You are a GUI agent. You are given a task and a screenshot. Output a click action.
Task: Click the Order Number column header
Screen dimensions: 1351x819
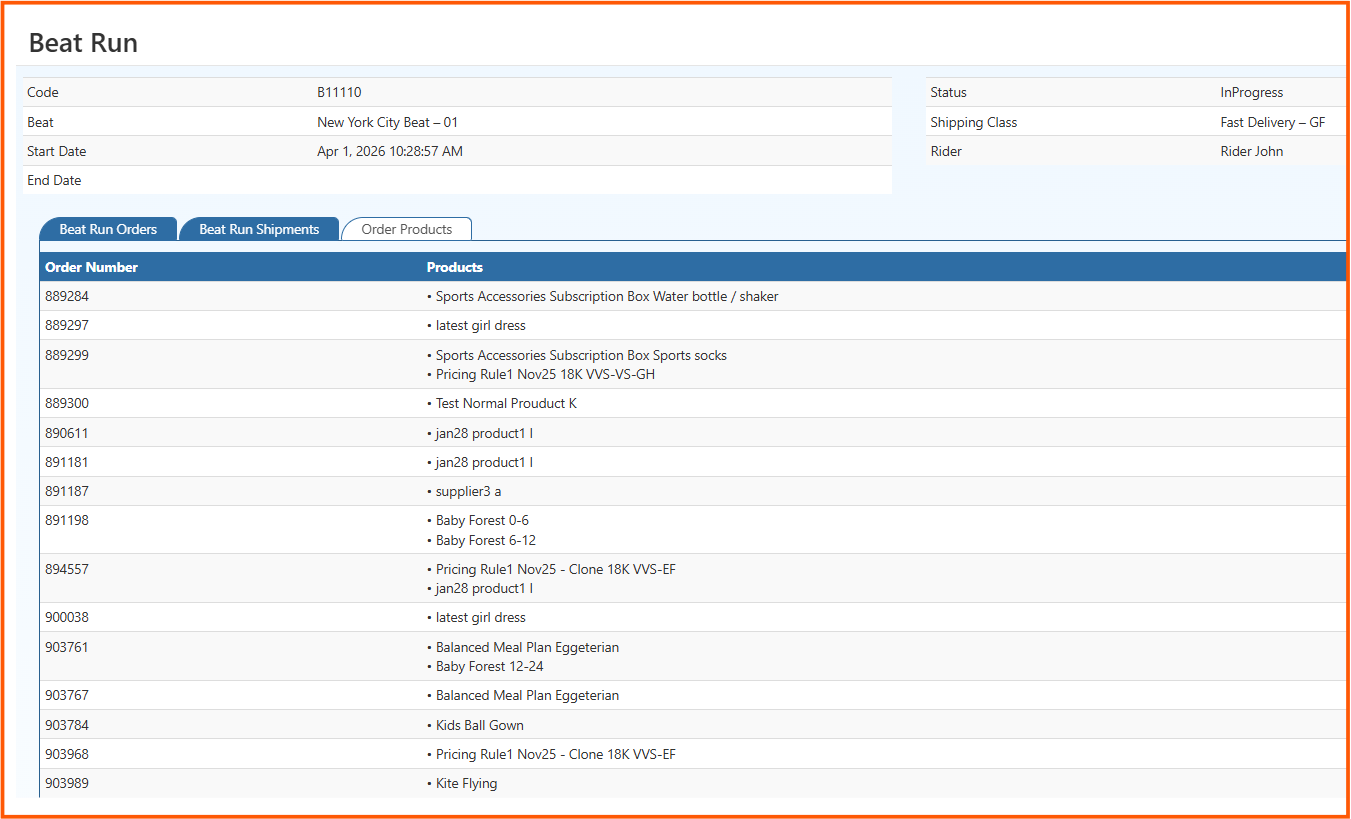click(x=91, y=267)
